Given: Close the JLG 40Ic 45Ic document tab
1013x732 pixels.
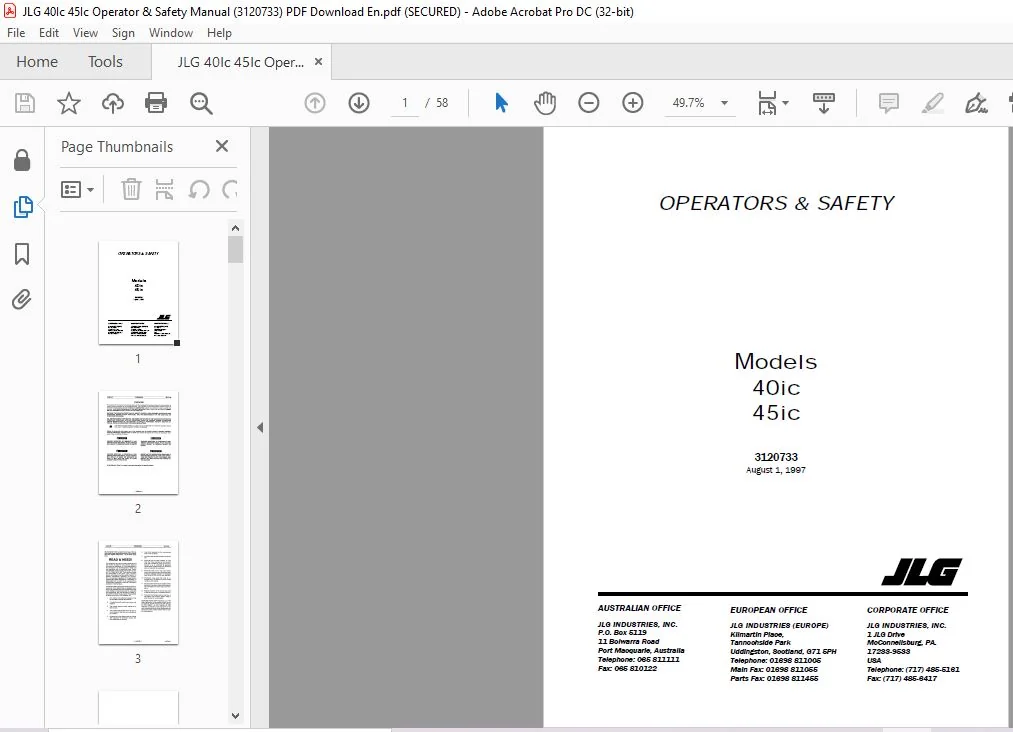Looking at the screenshot, I should point(318,61).
